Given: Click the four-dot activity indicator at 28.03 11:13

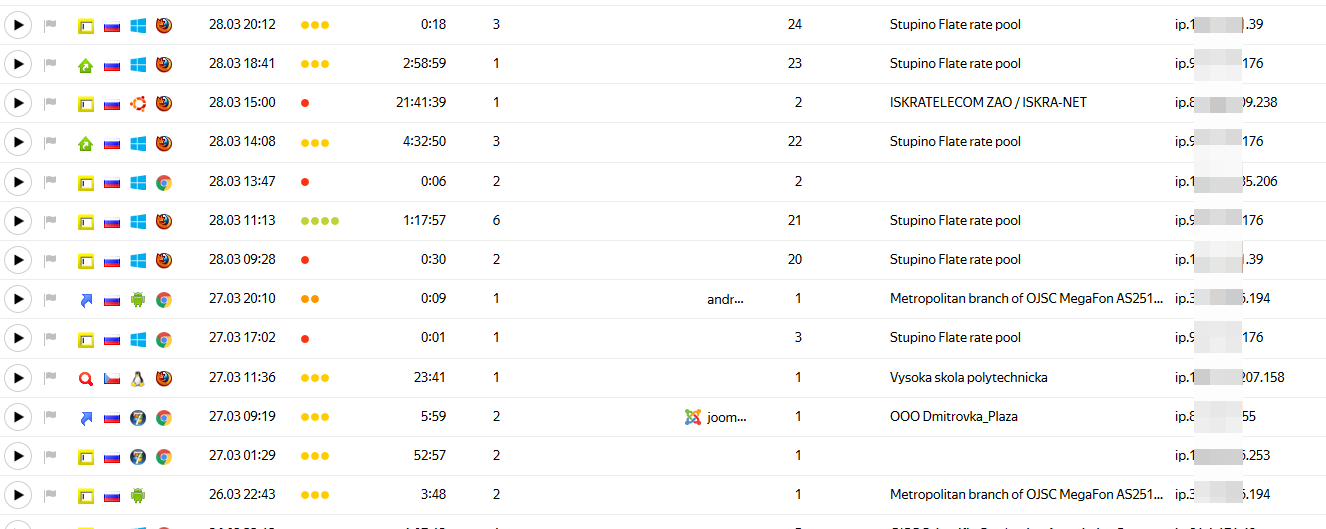Looking at the screenshot, I should click(320, 221).
